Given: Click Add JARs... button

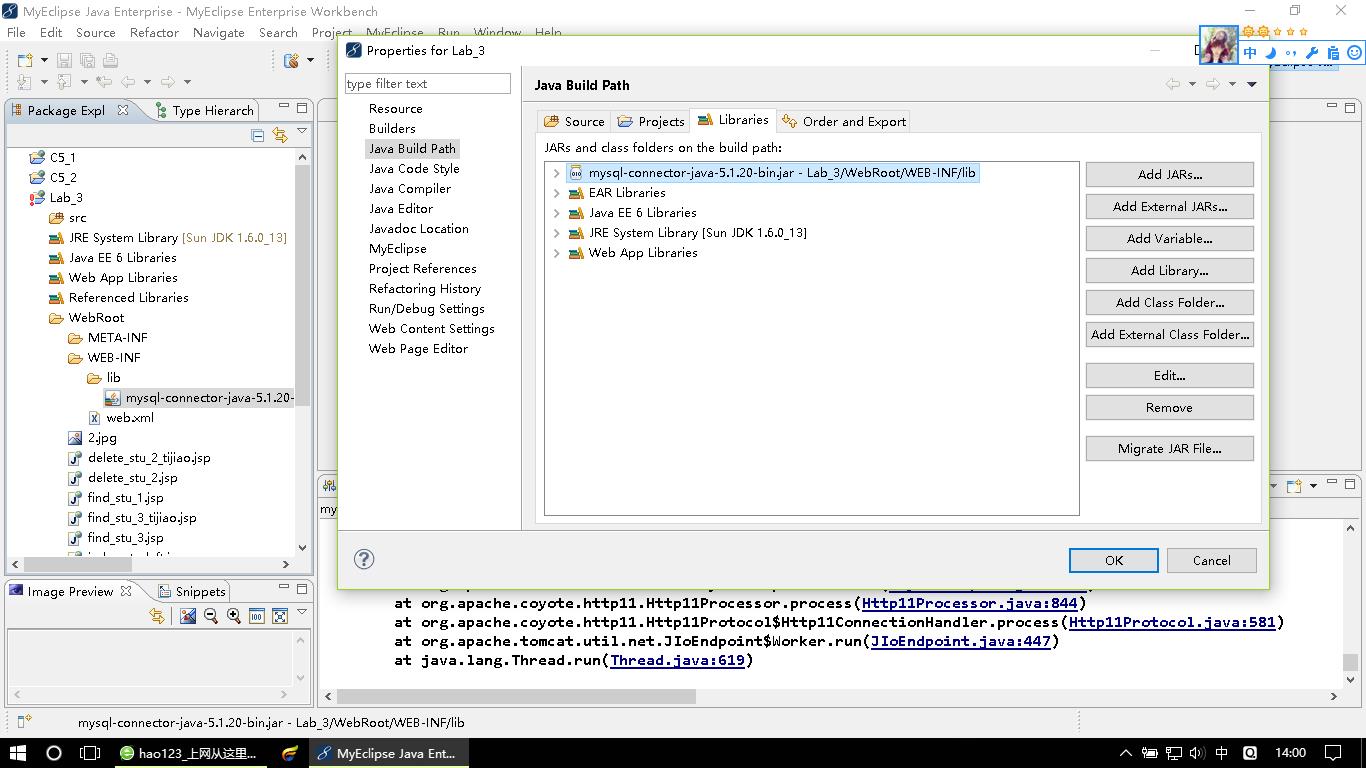Looking at the screenshot, I should [x=1169, y=174].
